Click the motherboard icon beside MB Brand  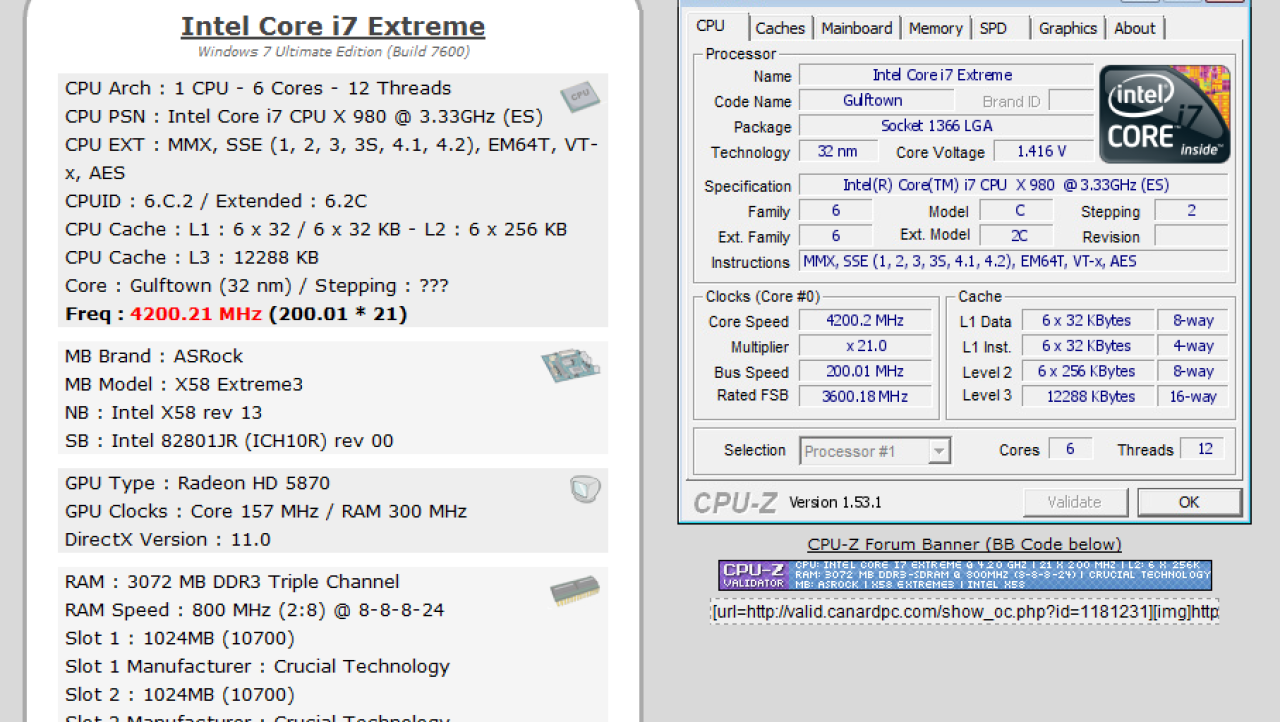pyautogui.click(x=571, y=365)
